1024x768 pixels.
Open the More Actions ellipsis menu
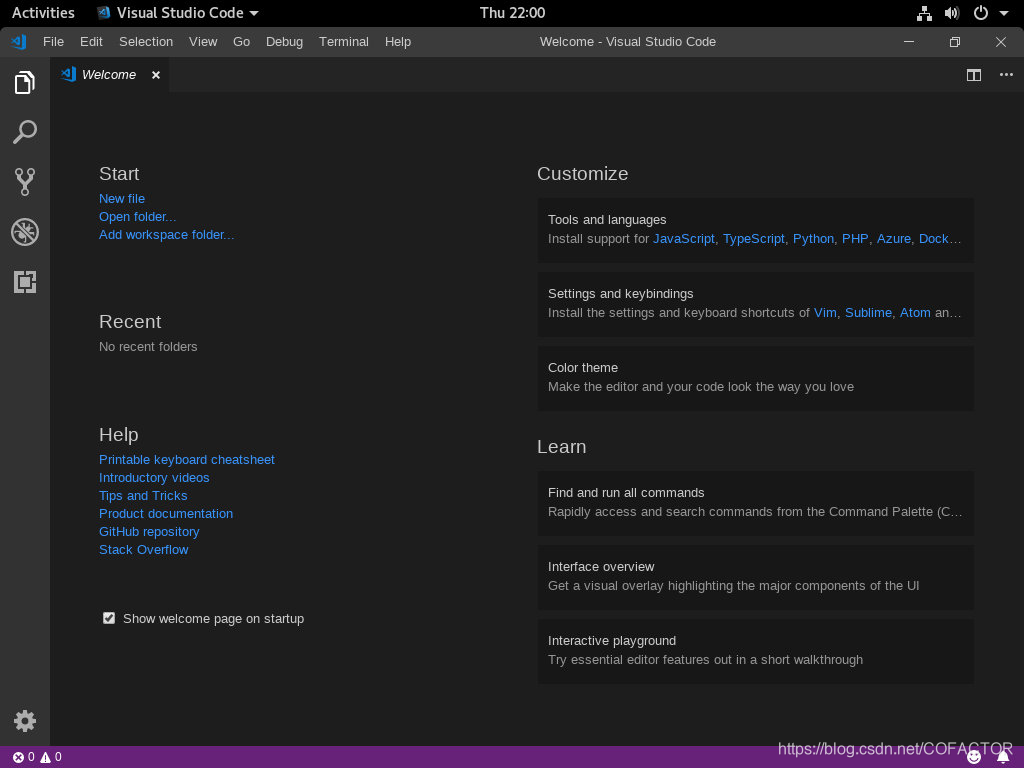(x=1006, y=75)
